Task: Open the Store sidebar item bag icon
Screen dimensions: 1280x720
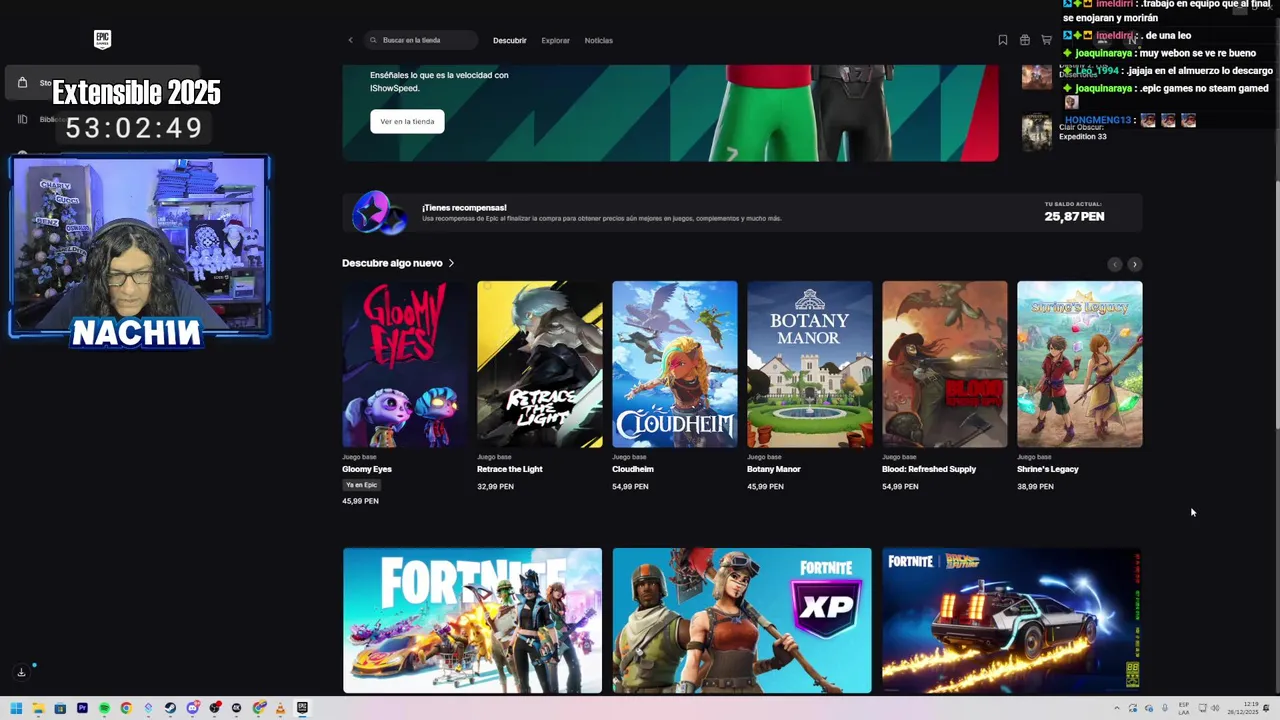Action: [x=22, y=82]
